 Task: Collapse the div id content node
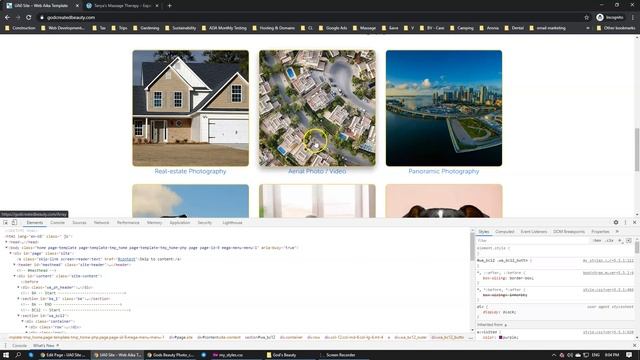[x=15, y=276]
